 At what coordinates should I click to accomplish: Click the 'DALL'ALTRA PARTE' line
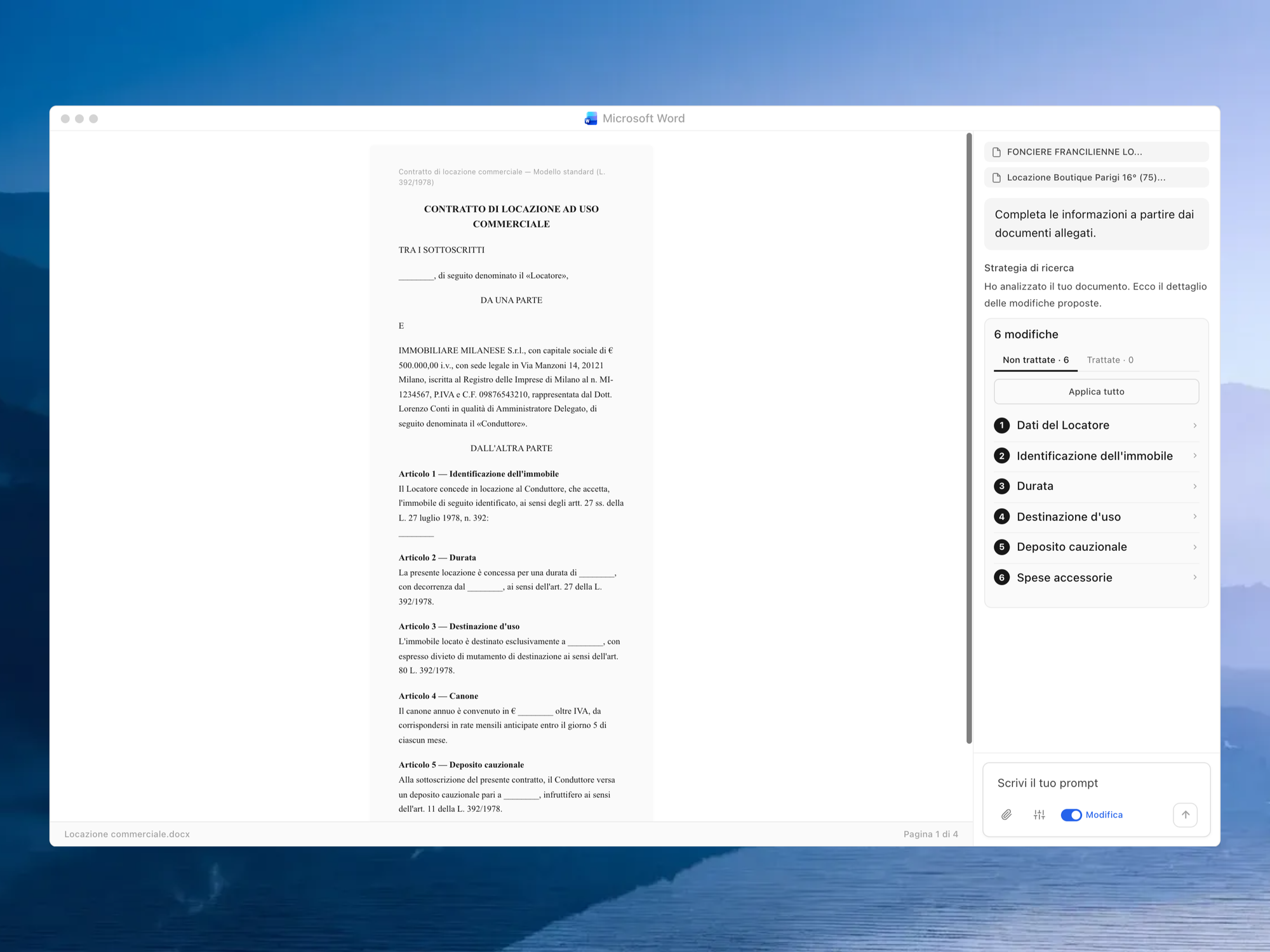(511, 449)
